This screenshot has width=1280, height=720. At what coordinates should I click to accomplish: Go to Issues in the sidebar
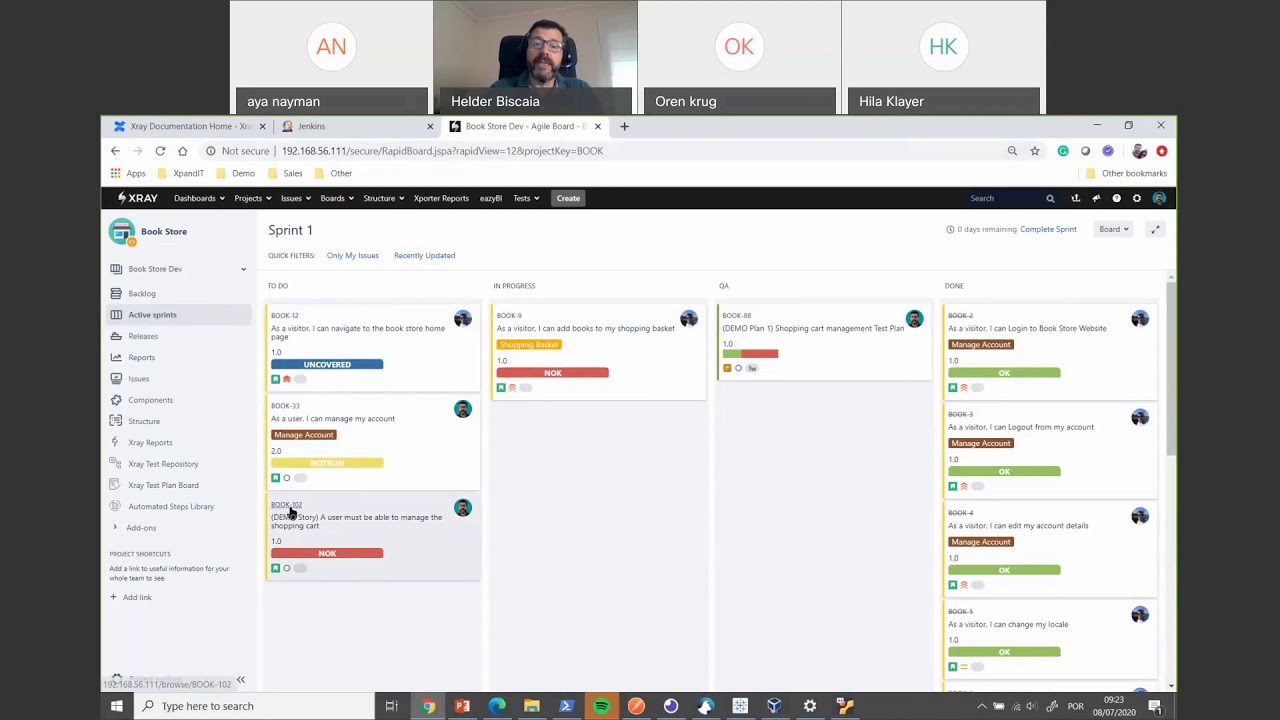point(138,379)
